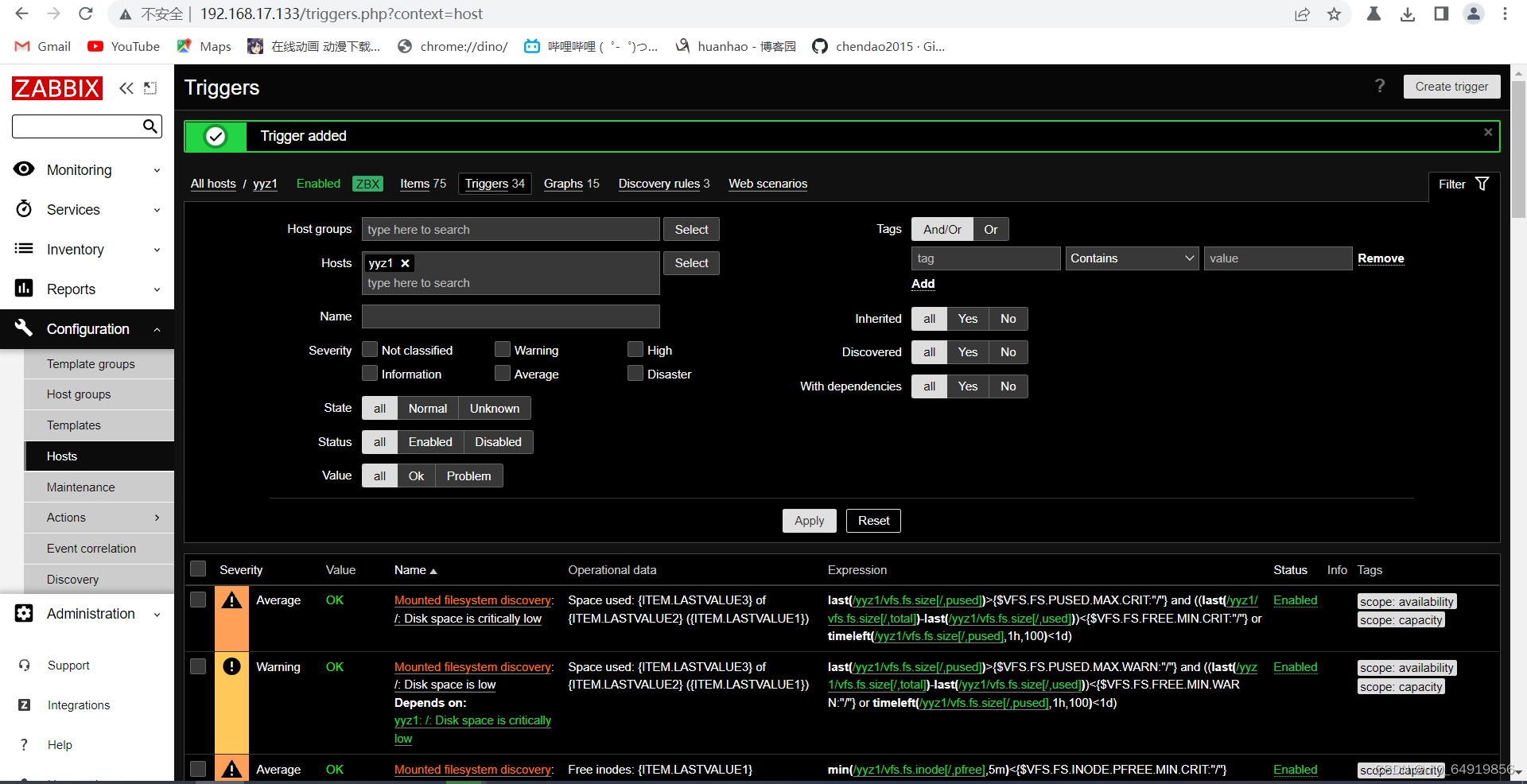The image size is (1527, 784).
Task: Open Graphs 15 tab
Action: [x=571, y=184]
